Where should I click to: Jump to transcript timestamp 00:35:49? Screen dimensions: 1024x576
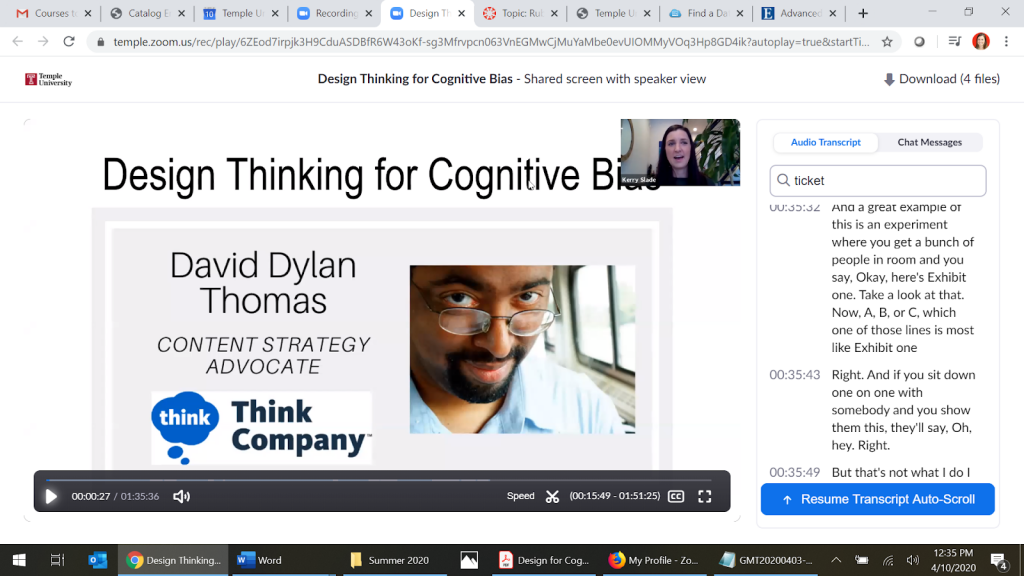(794, 472)
